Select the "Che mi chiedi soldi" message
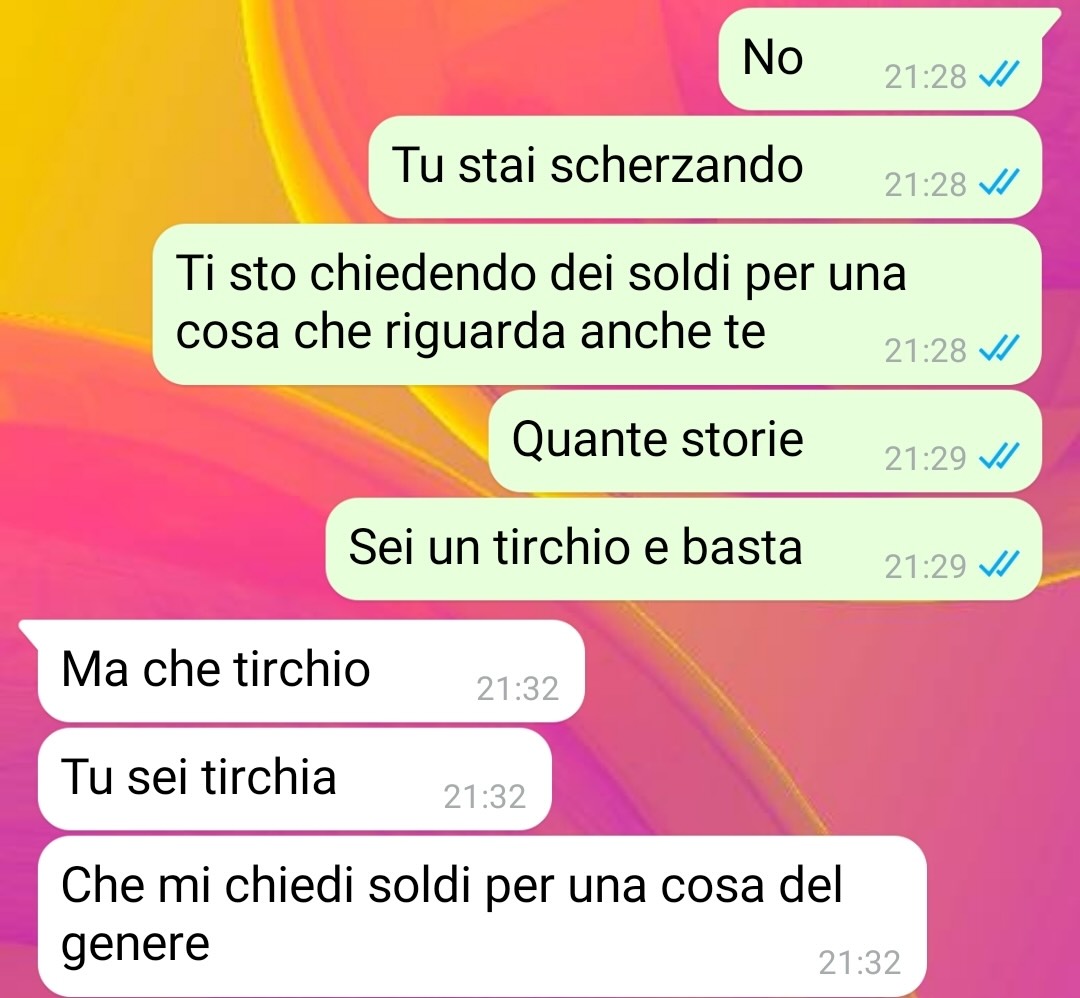This screenshot has height=998, width=1080. point(482,916)
